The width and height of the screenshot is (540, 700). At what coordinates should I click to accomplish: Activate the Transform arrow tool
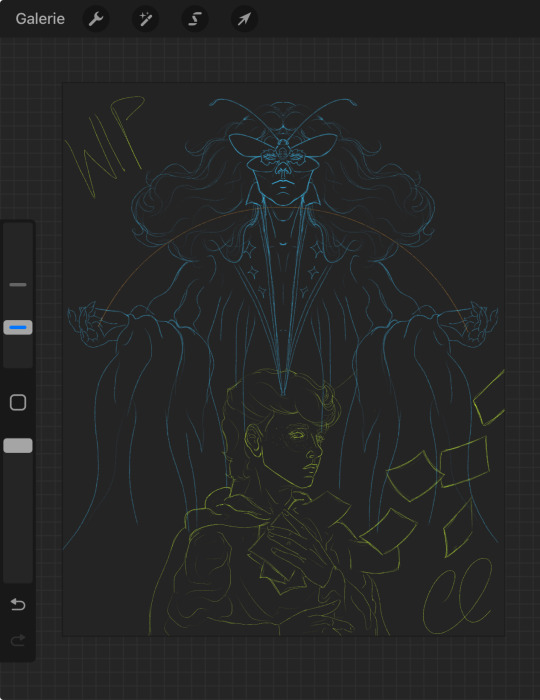pyautogui.click(x=244, y=19)
